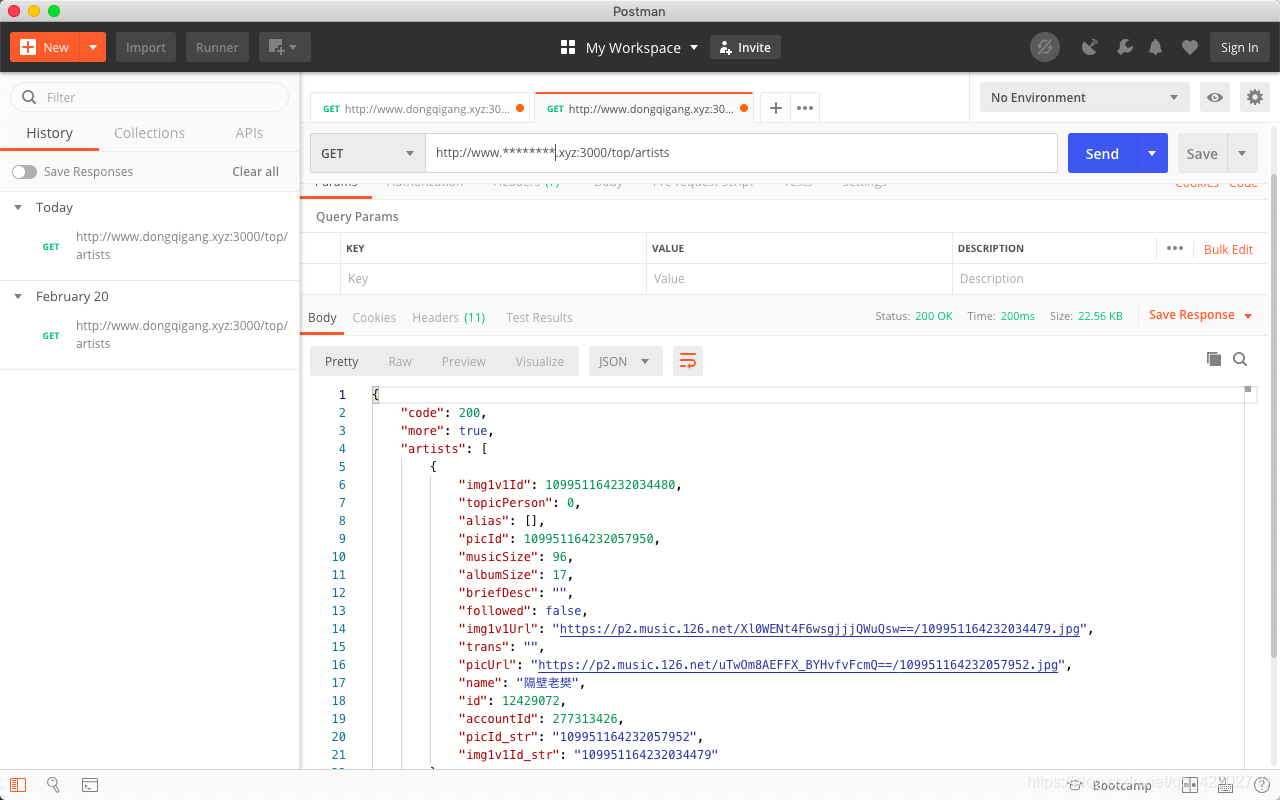Click the Sign In button
Viewport: 1280px width, 800px height.
point(1240,47)
